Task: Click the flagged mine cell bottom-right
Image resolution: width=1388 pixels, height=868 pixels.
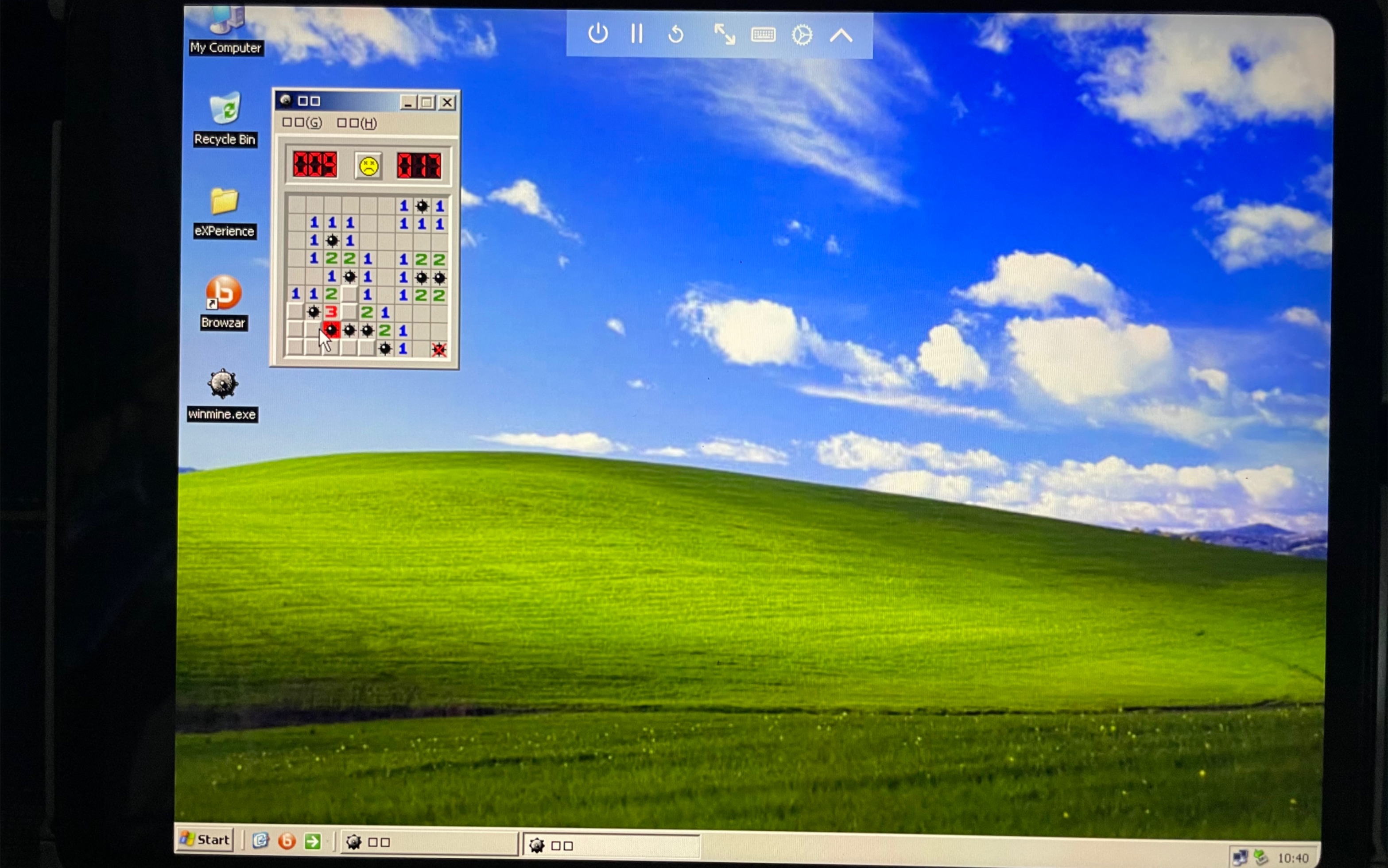Action: [437, 348]
